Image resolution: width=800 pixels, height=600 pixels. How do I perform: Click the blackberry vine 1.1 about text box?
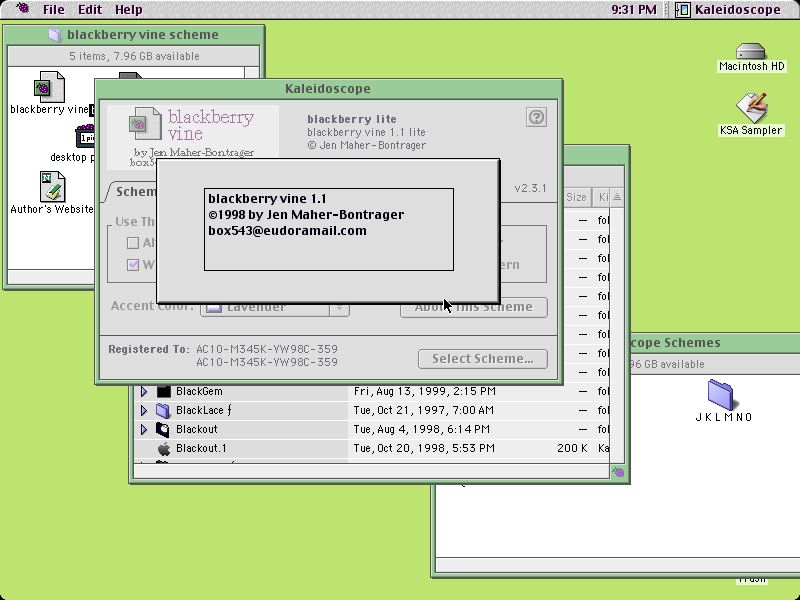coord(329,230)
